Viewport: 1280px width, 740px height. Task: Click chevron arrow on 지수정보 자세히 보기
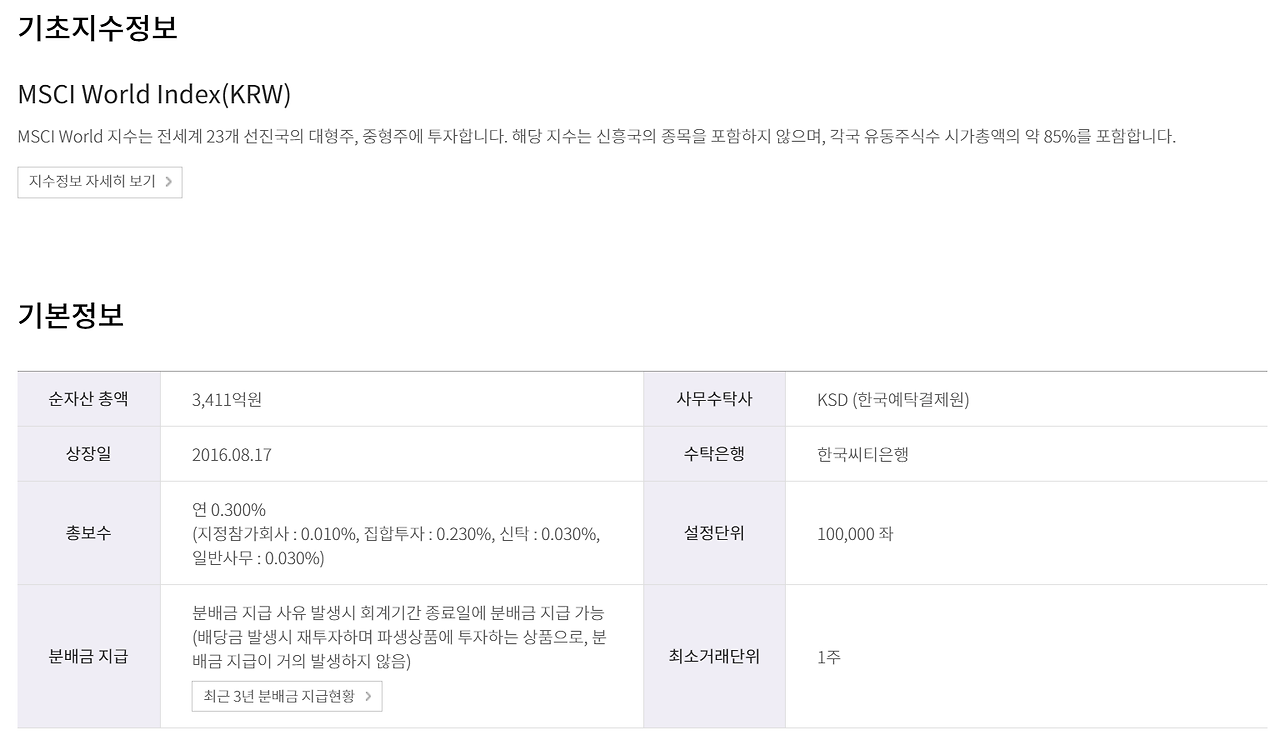click(x=168, y=182)
